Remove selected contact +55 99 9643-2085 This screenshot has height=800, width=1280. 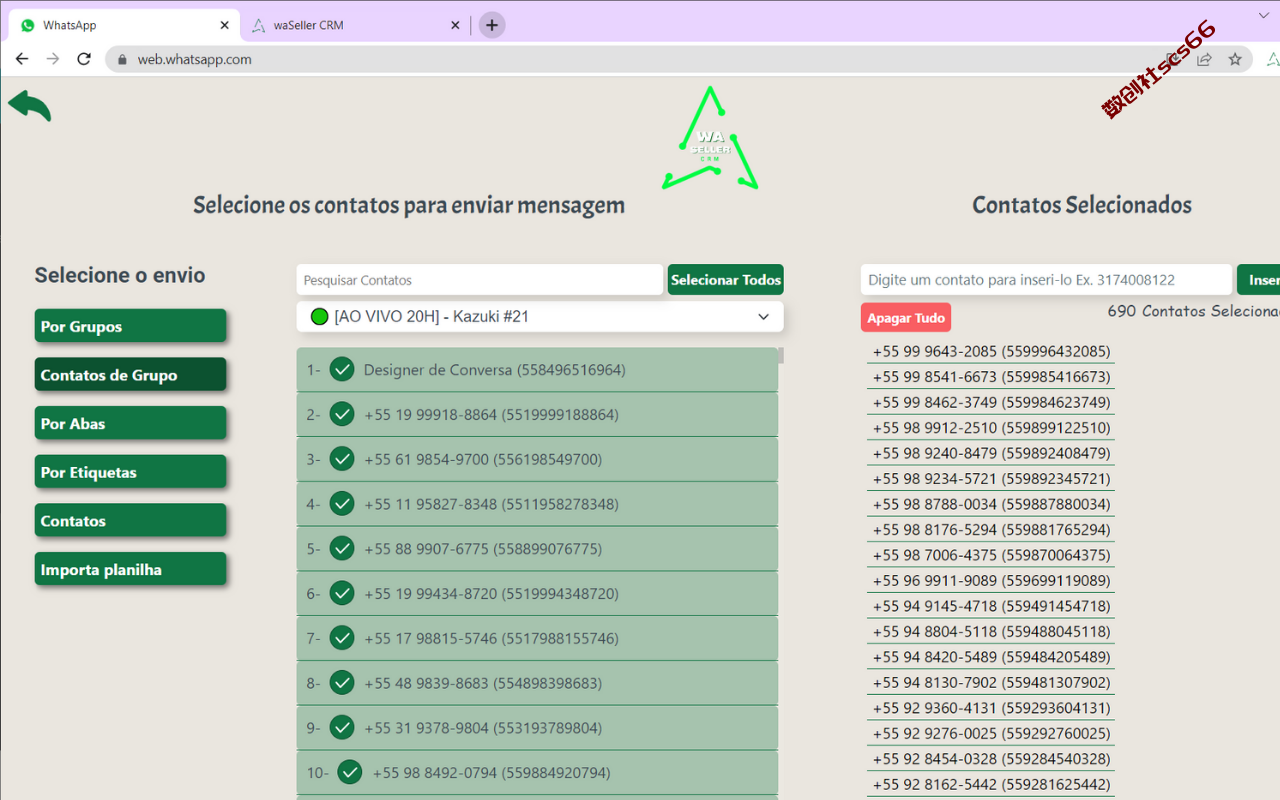[x=991, y=351]
